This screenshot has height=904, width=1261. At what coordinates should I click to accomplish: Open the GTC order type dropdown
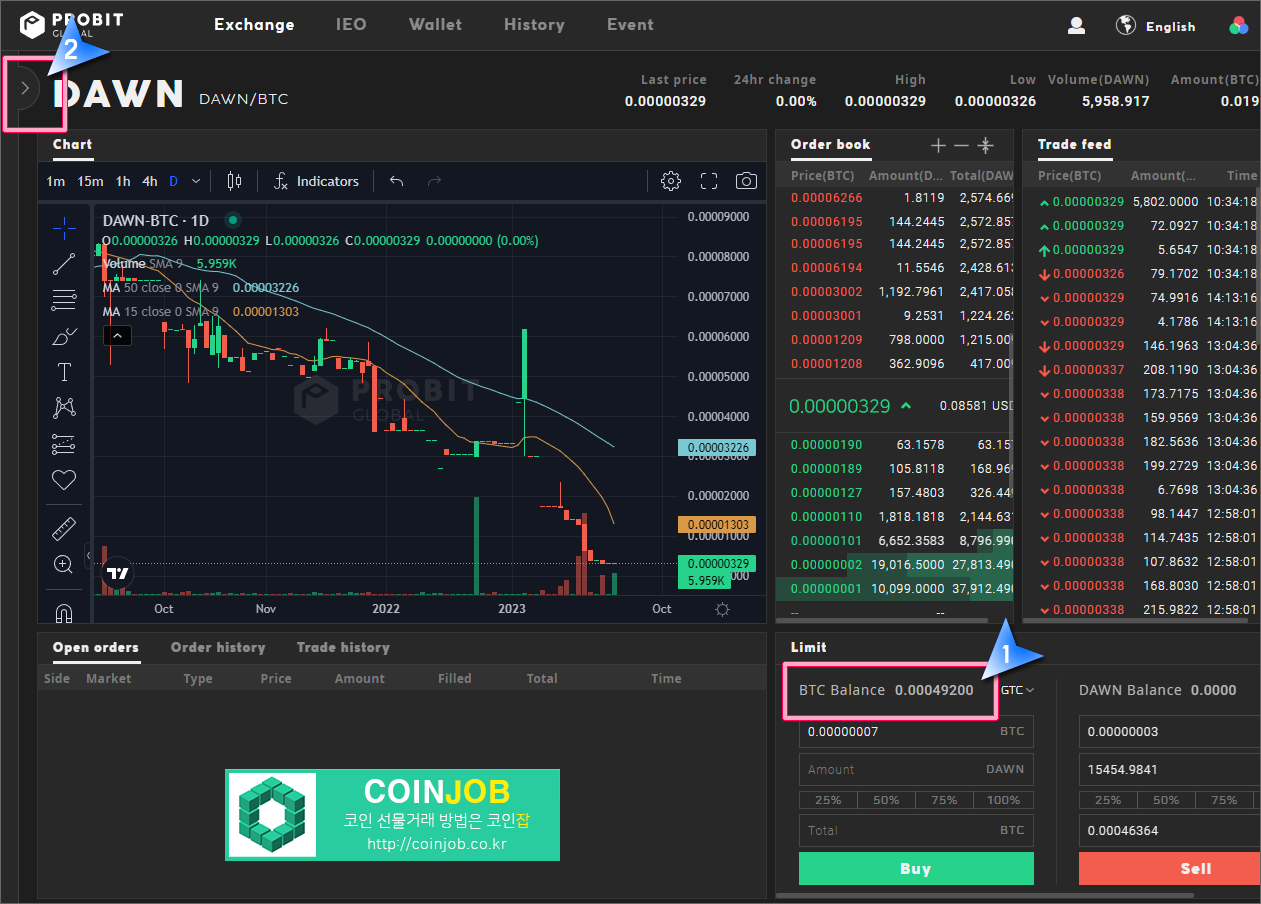(x=1017, y=690)
